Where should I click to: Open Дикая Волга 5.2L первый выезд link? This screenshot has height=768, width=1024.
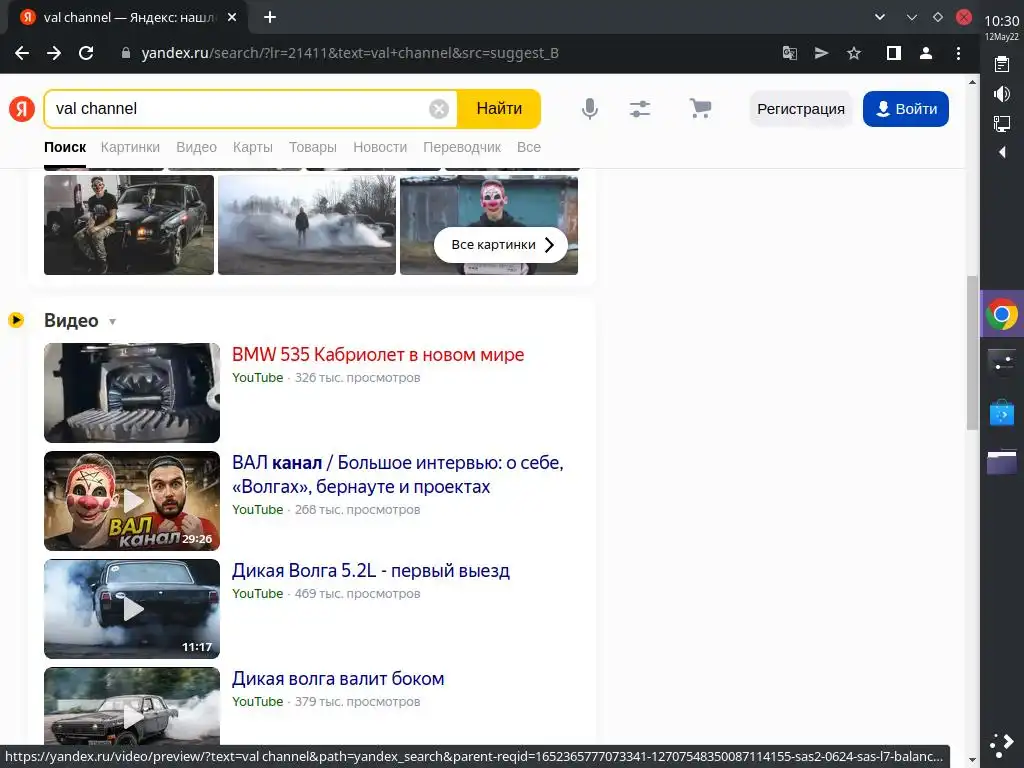[x=371, y=570]
